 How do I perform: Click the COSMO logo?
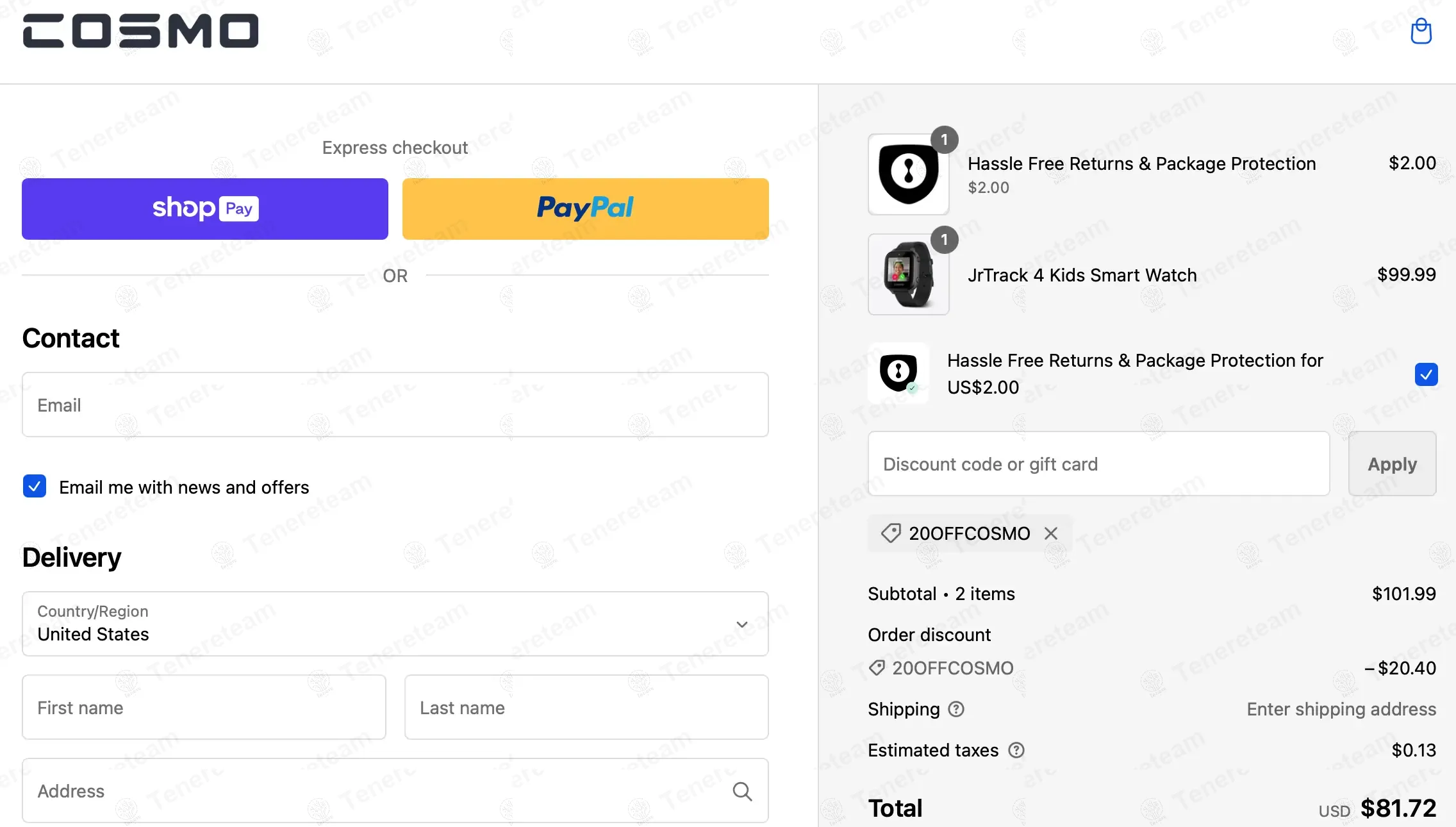(x=140, y=31)
